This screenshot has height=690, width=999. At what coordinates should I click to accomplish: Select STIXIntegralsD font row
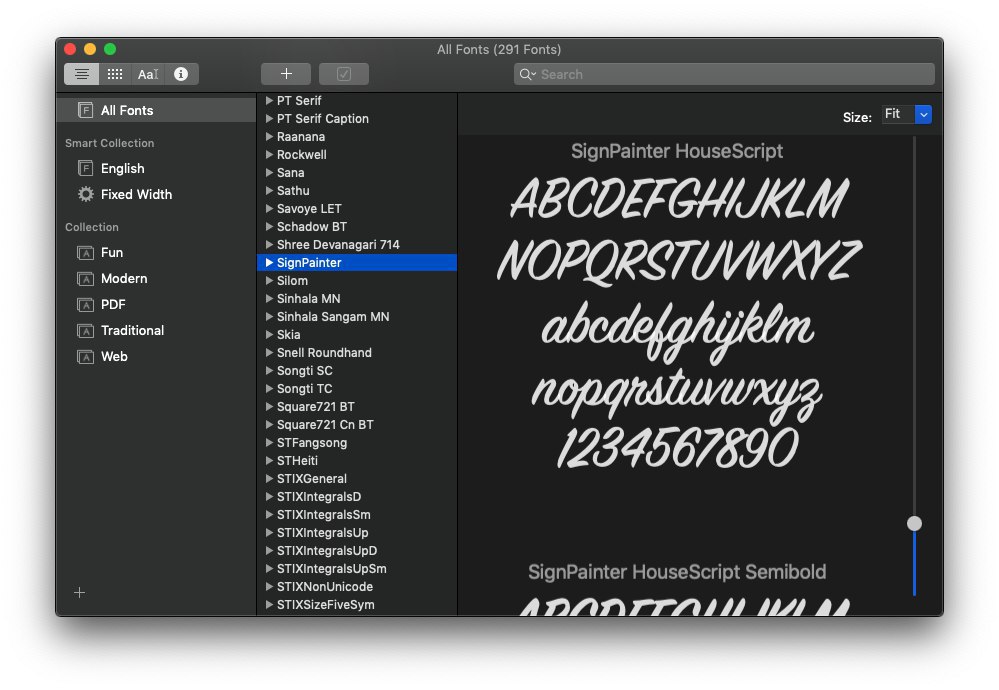pos(357,496)
